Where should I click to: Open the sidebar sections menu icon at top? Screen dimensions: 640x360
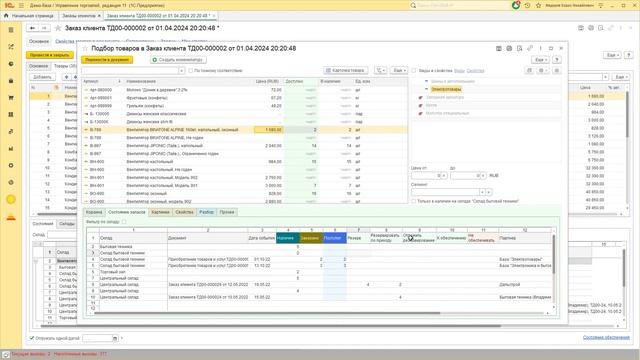tap(11, 30)
